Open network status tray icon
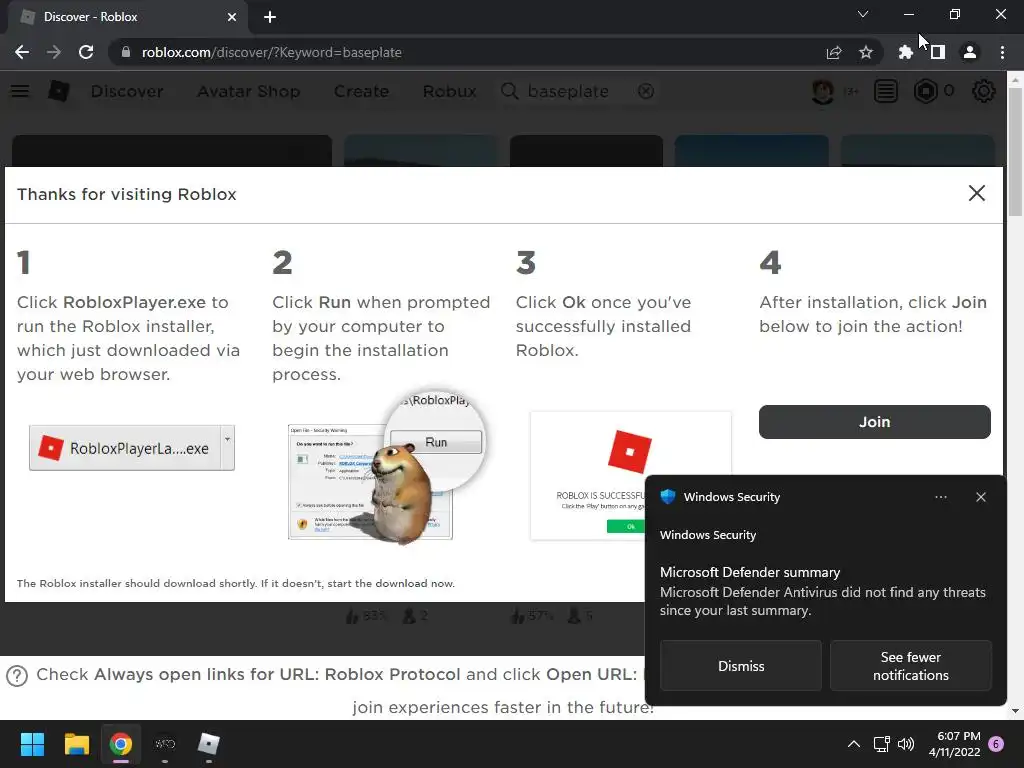1024x768 pixels. coord(882,744)
